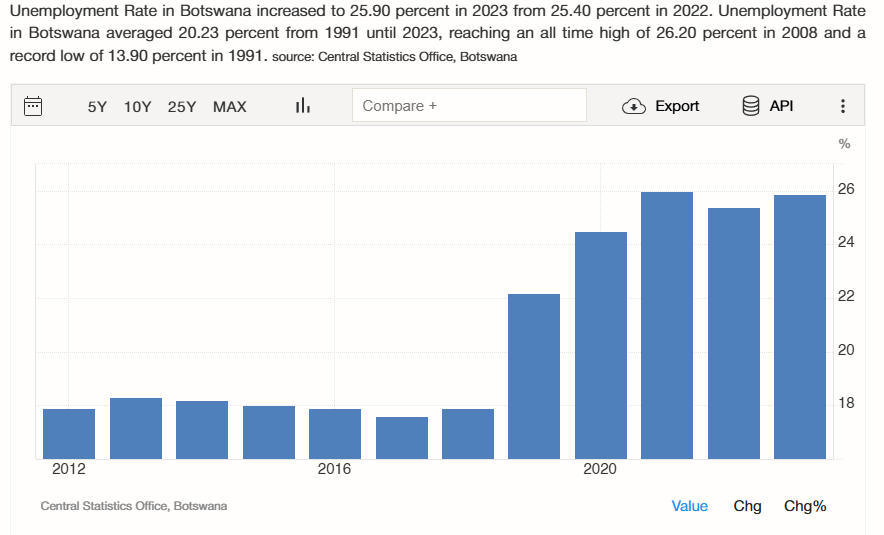Click the Export label
This screenshot has height=535, width=884.
tap(677, 106)
